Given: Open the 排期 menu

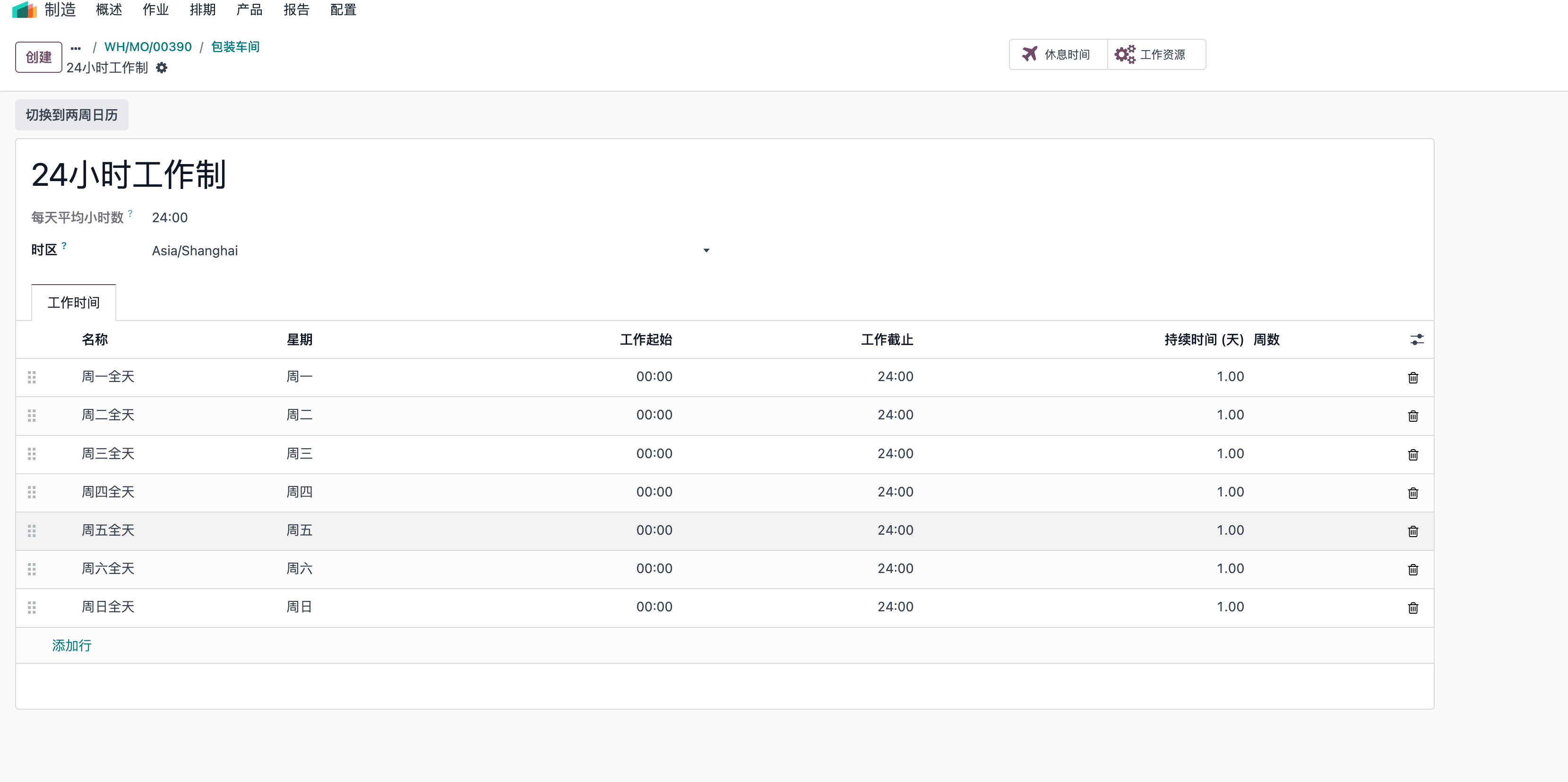Looking at the screenshot, I should pos(203,10).
